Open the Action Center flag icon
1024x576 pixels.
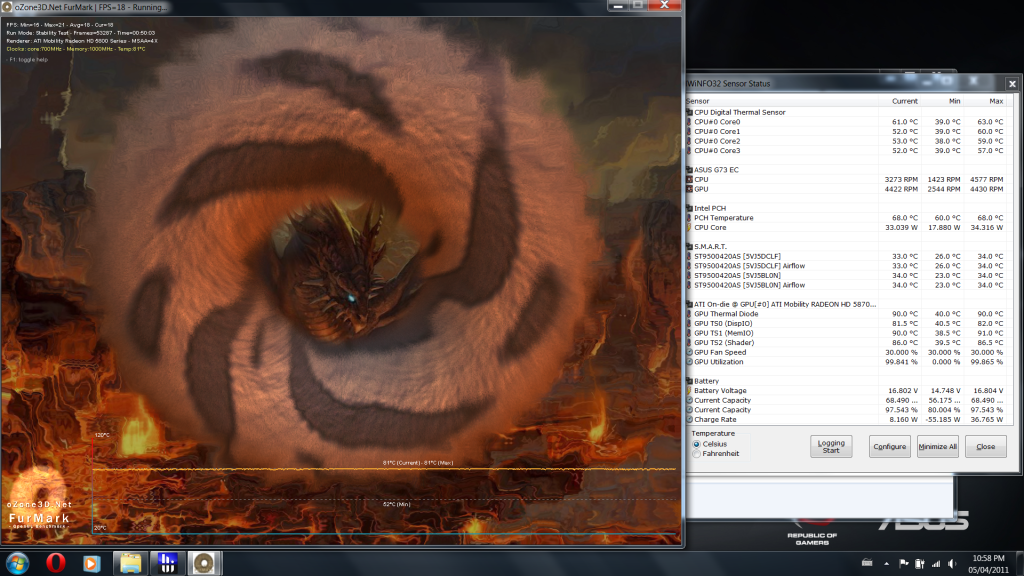[904, 563]
